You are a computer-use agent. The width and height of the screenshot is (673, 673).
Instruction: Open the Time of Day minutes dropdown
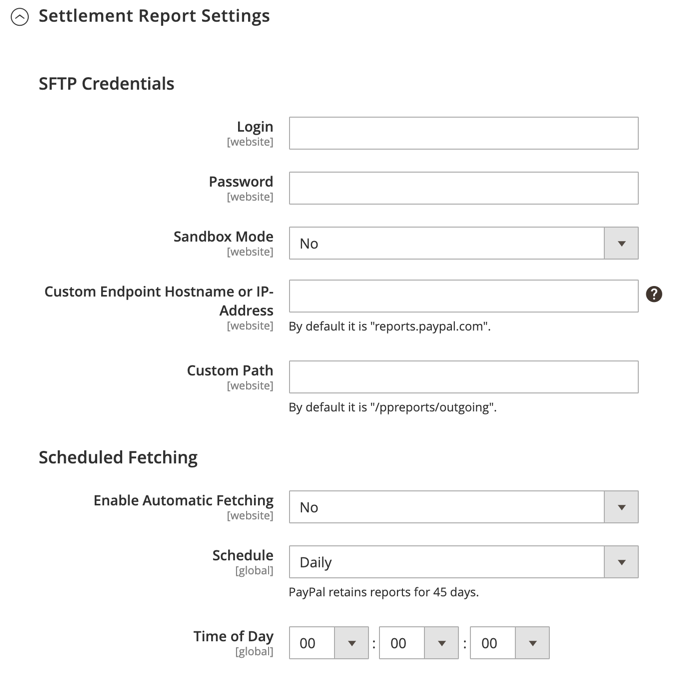click(419, 643)
